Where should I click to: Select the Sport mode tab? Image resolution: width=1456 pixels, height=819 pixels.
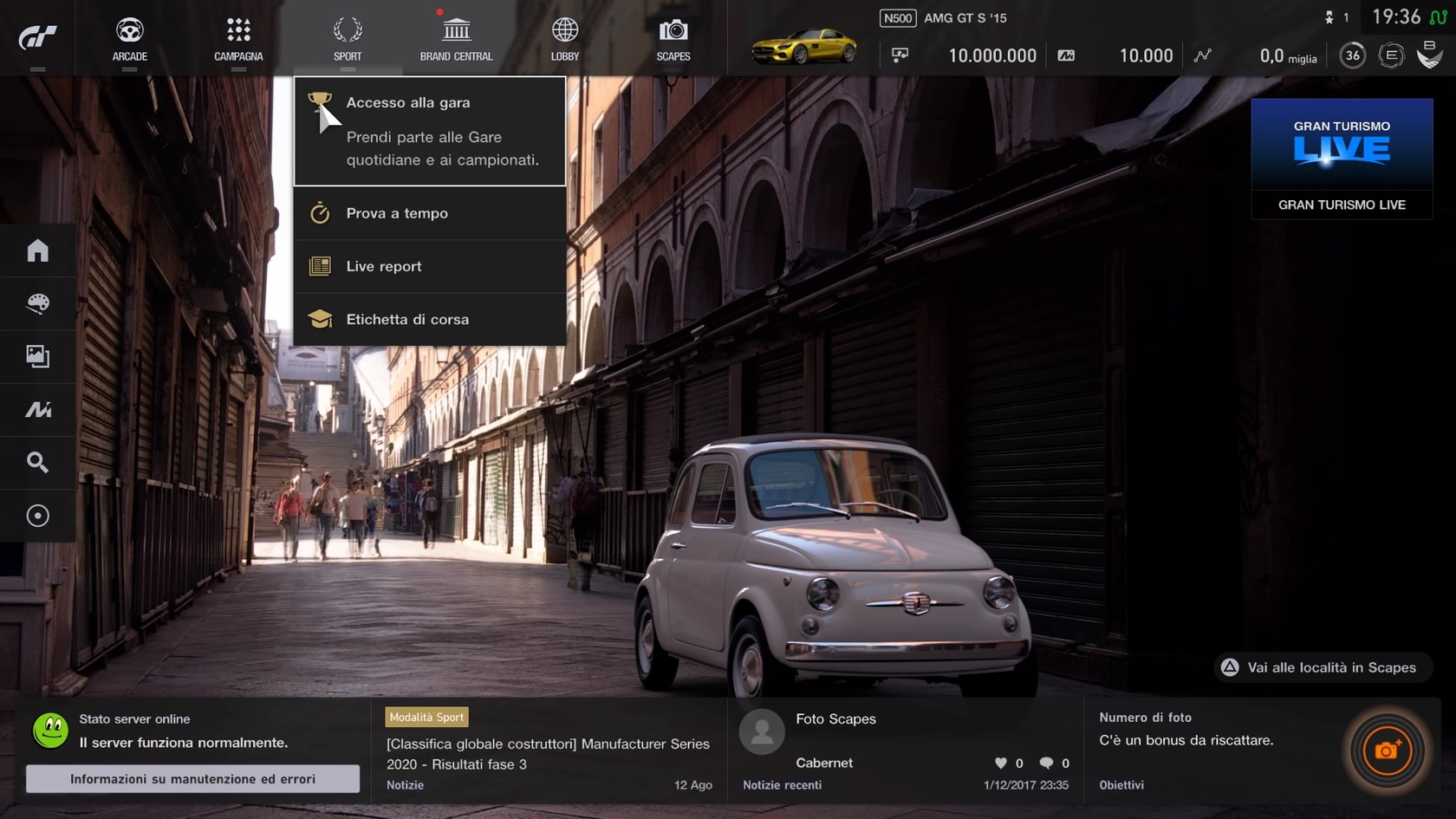coord(348,39)
